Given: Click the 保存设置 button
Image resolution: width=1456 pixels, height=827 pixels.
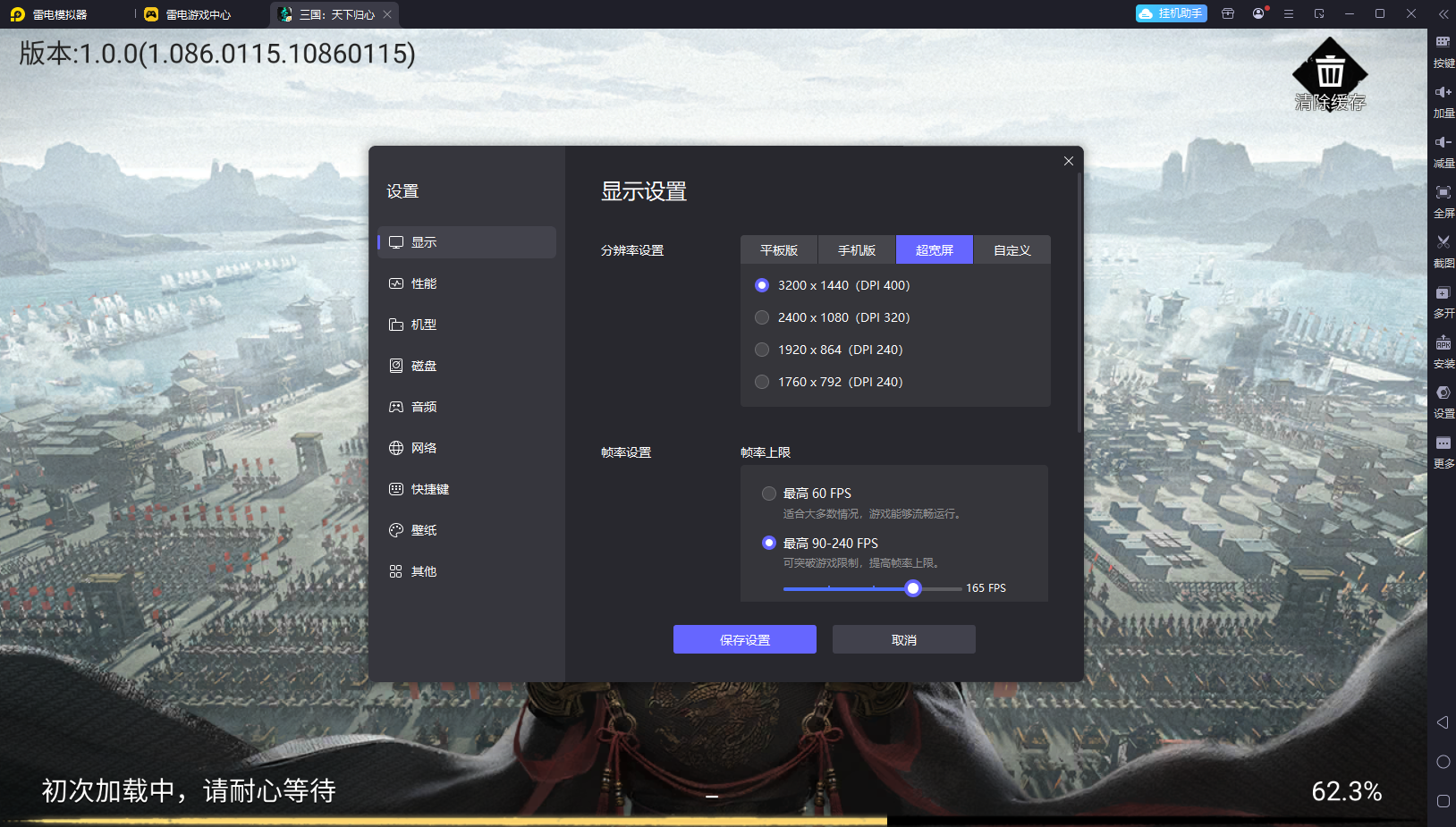Looking at the screenshot, I should [x=745, y=639].
